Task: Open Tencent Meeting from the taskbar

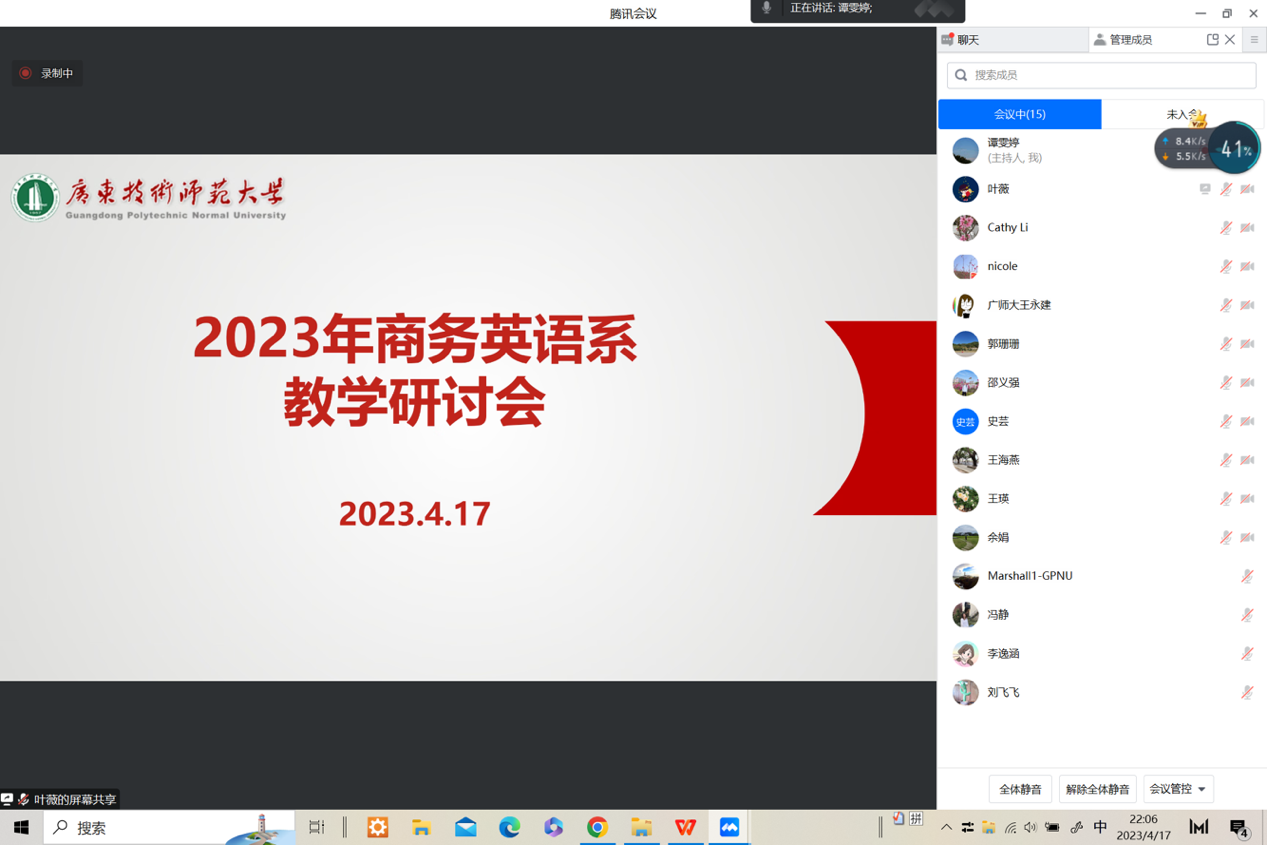Action: pos(729,827)
